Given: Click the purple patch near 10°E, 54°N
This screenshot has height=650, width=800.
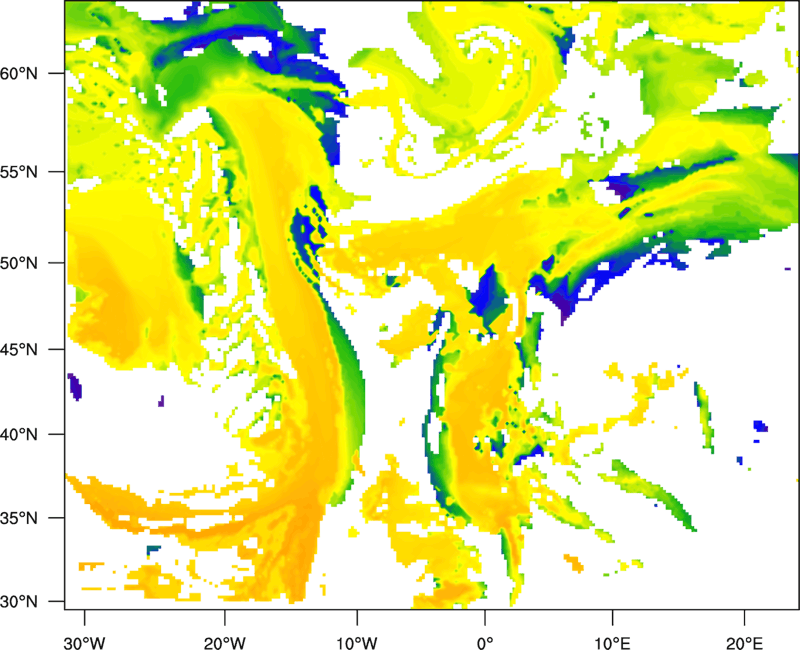Looking at the screenshot, I should coord(621,188).
